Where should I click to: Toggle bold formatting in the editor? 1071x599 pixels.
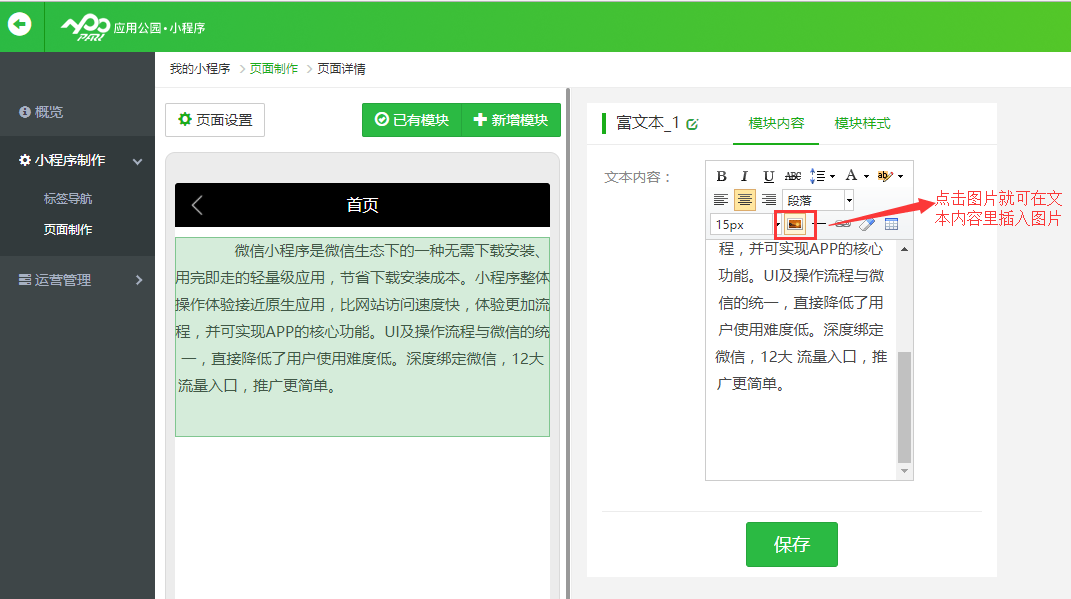click(x=721, y=176)
